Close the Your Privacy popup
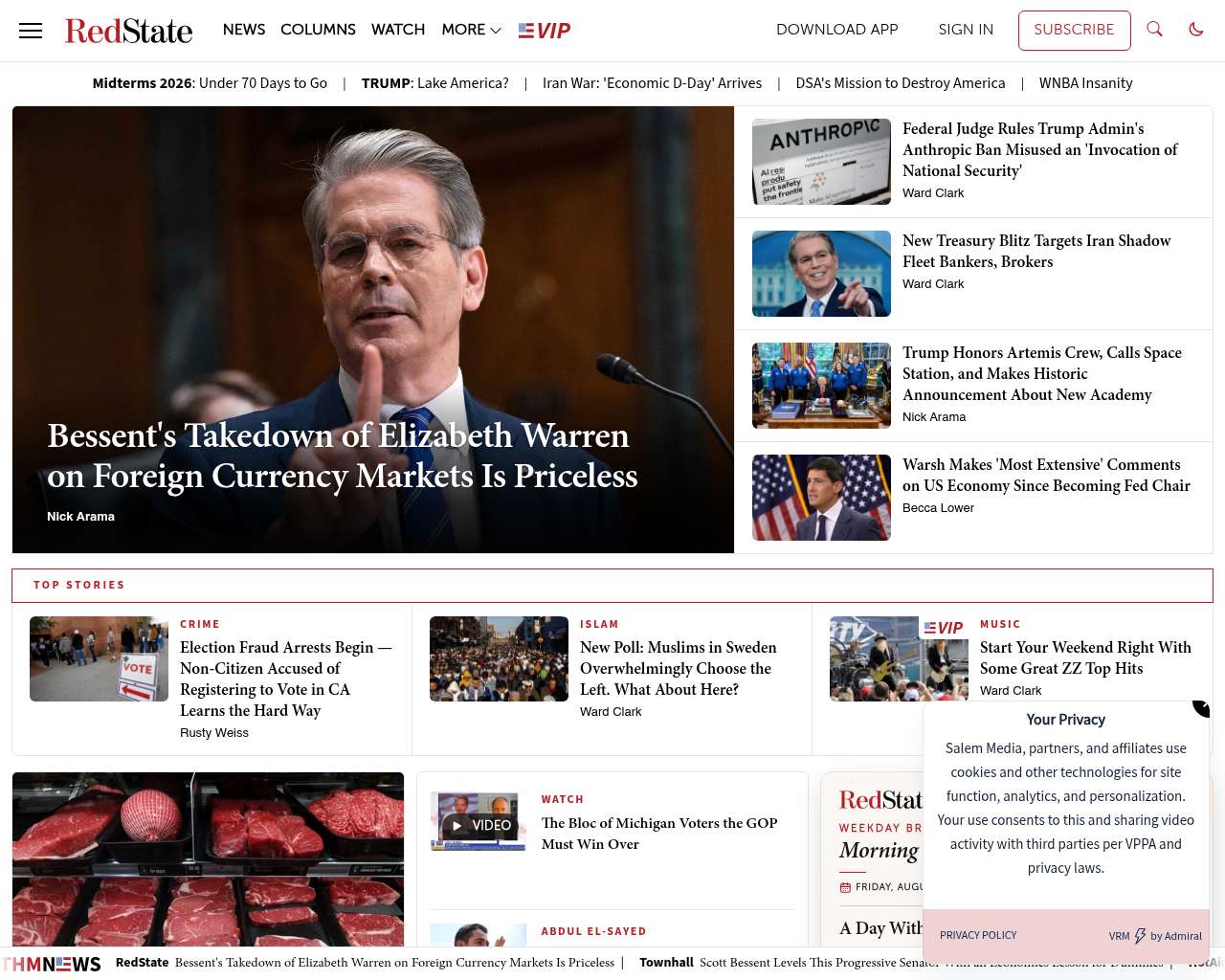 click(1201, 708)
